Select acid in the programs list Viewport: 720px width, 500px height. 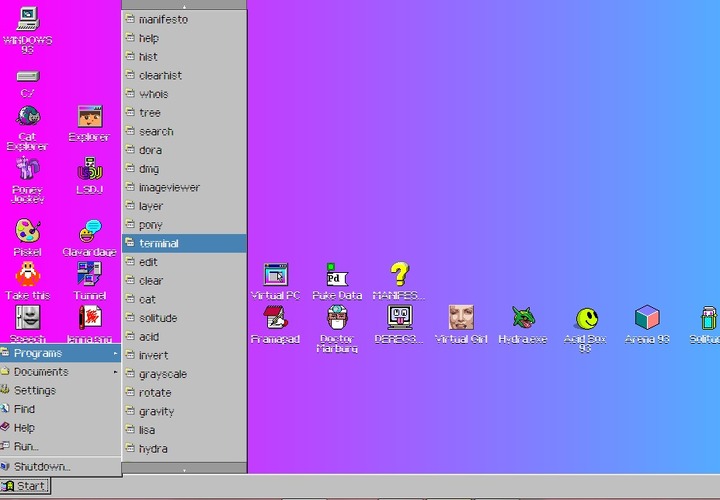click(x=184, y=337)
